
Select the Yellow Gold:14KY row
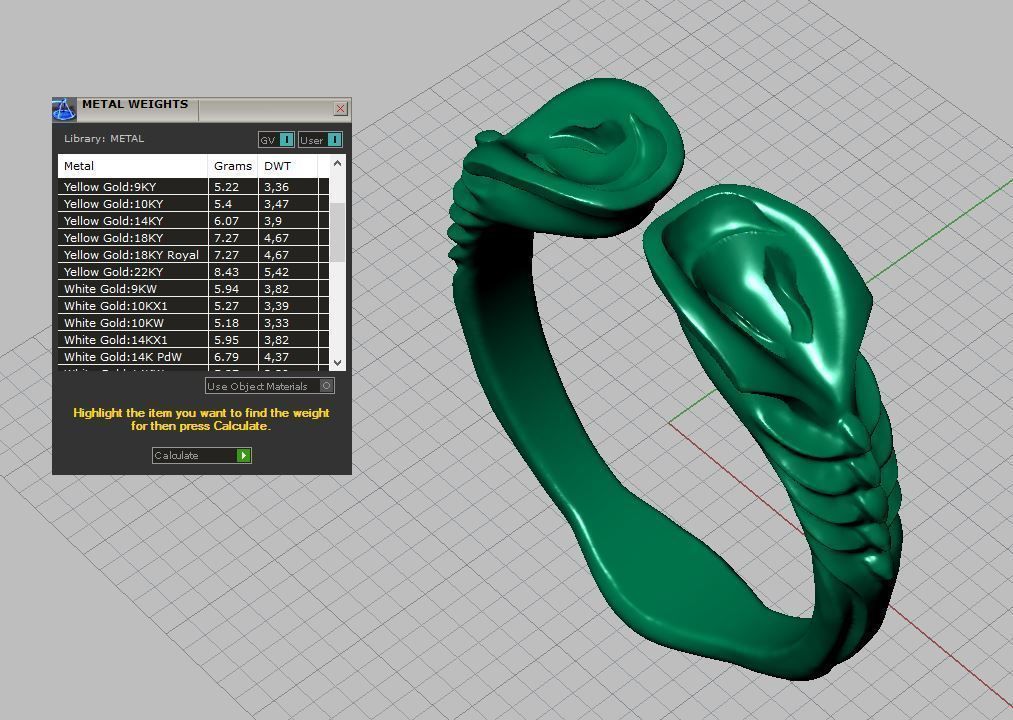point(193,220)
